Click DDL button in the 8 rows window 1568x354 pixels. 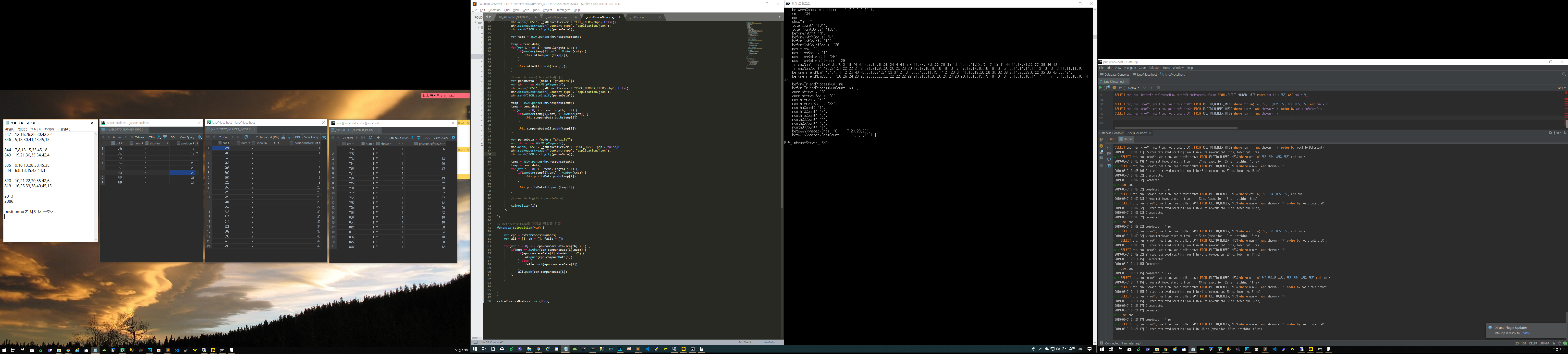click(173, 138)
